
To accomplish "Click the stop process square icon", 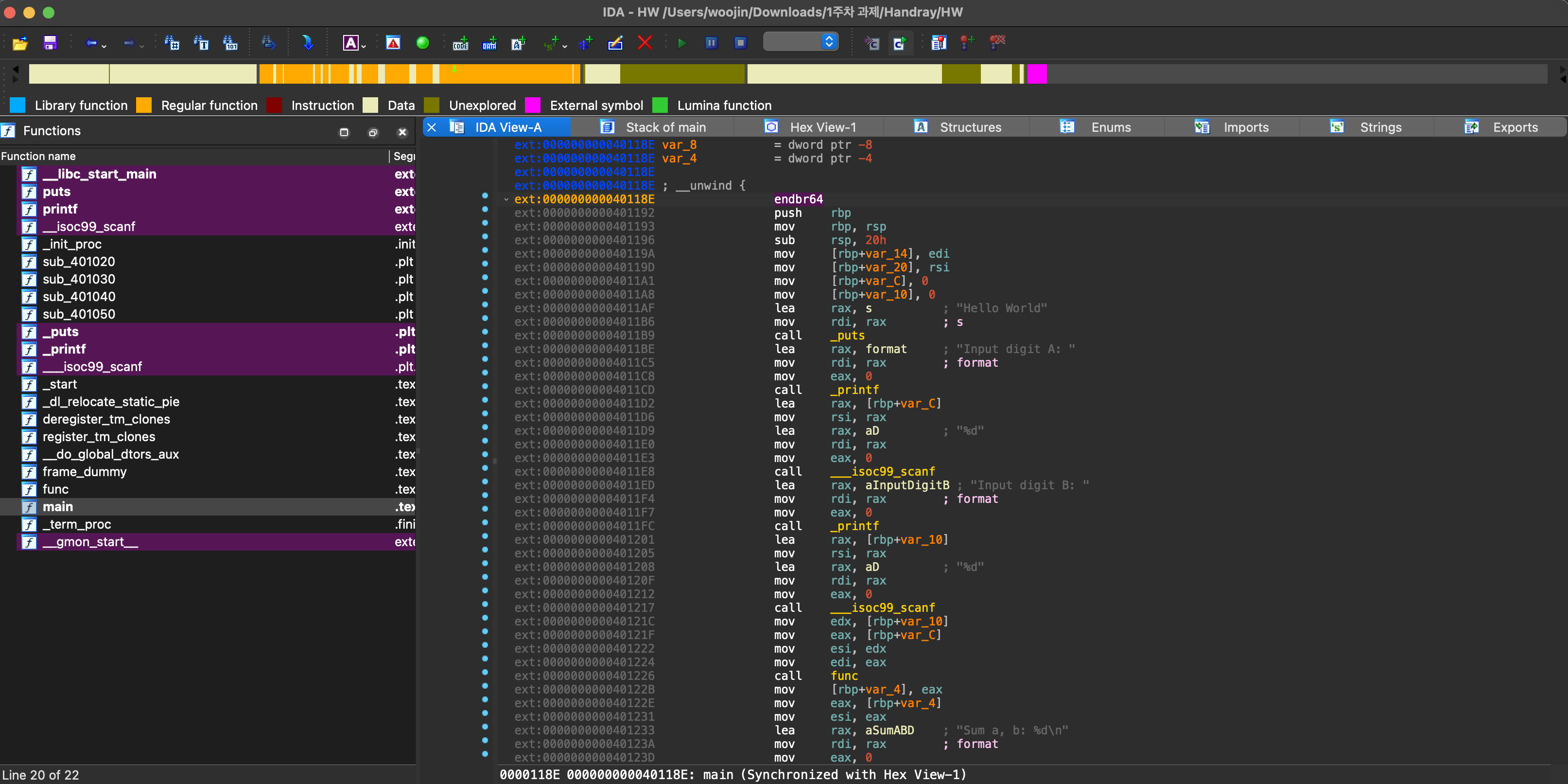I will pyautogui.click(x=740, y=43).
